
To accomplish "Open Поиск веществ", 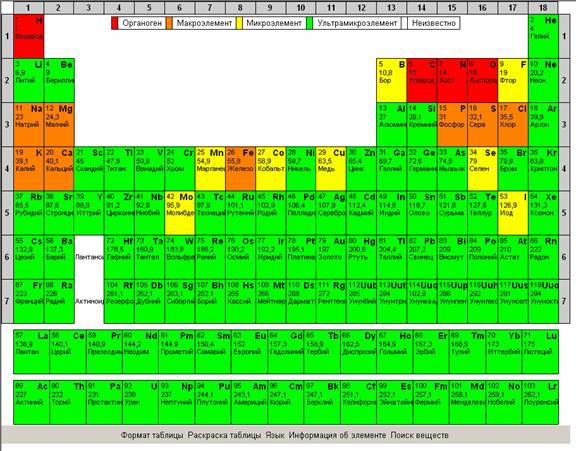I will [x=420, y=435].
